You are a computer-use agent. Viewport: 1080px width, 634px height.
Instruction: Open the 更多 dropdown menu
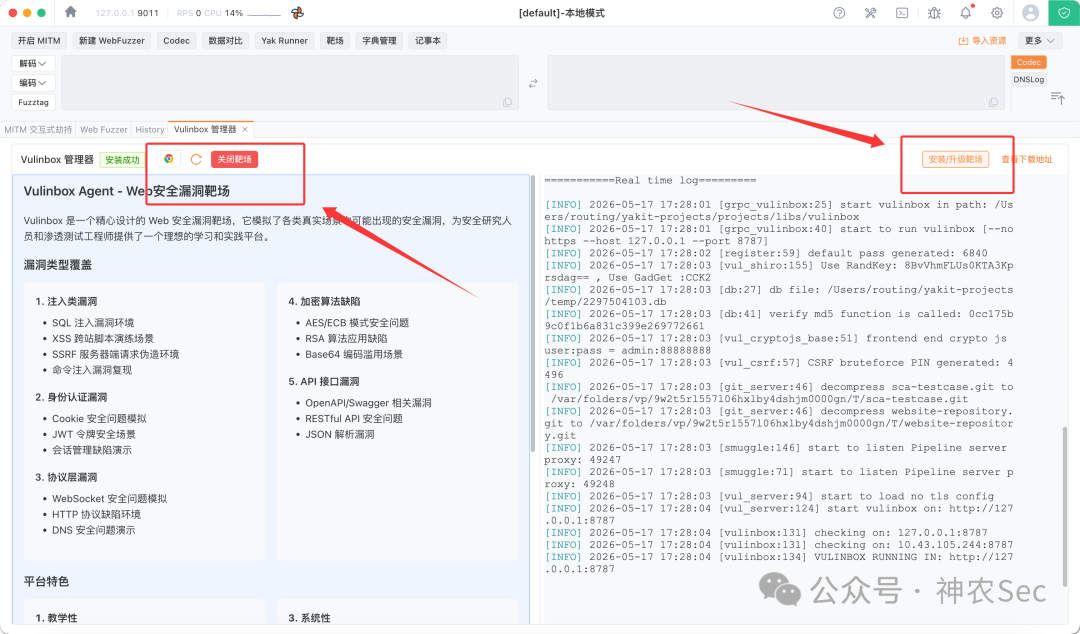pyautogui.click(x=1040, y=41)
